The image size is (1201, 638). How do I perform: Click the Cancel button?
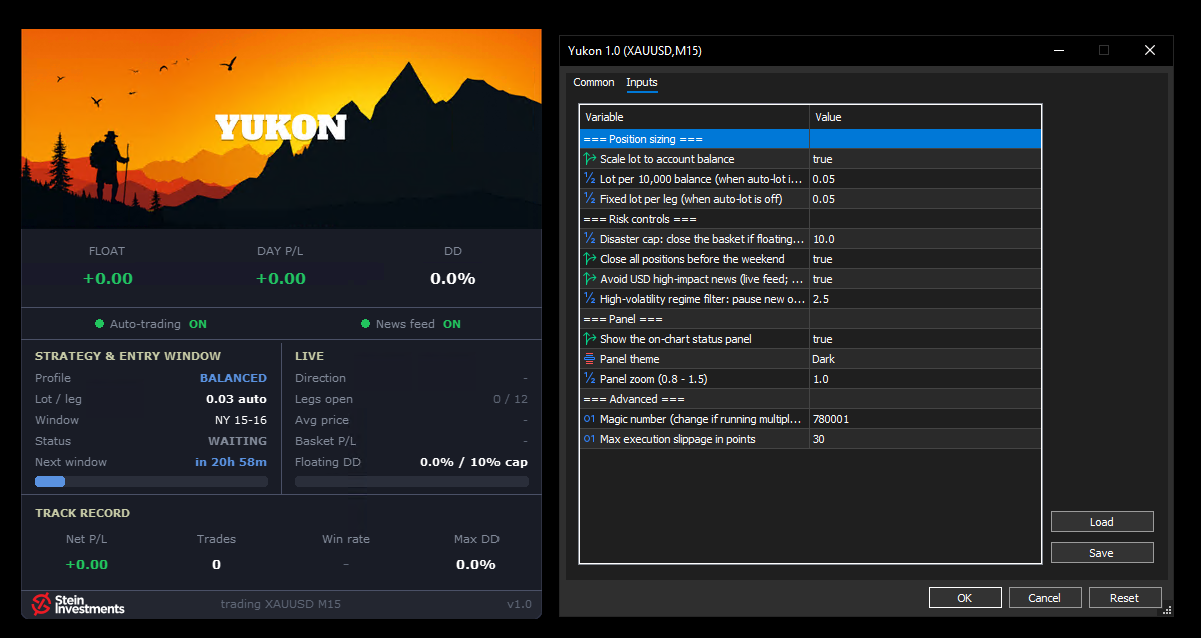[1044, 598]
